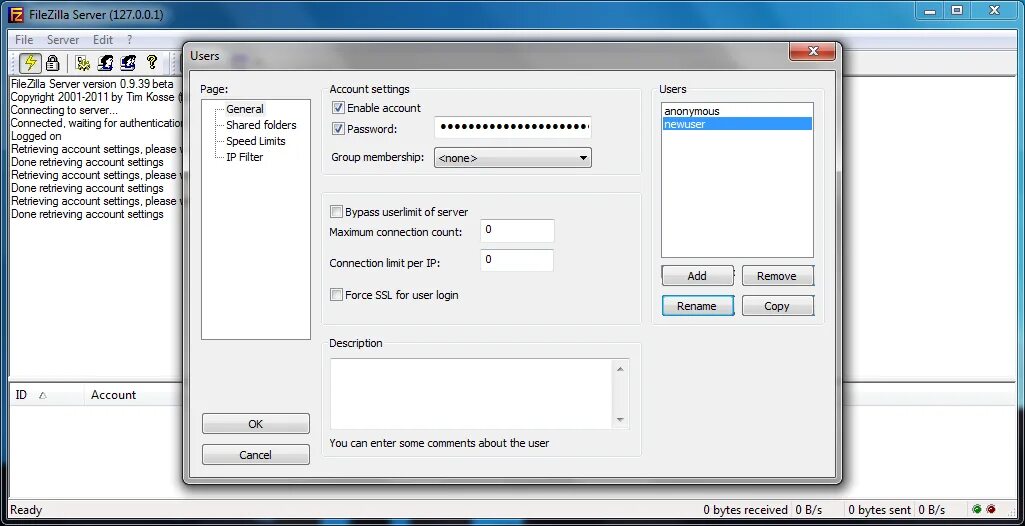Click the Connection limit per IP field

517,260
